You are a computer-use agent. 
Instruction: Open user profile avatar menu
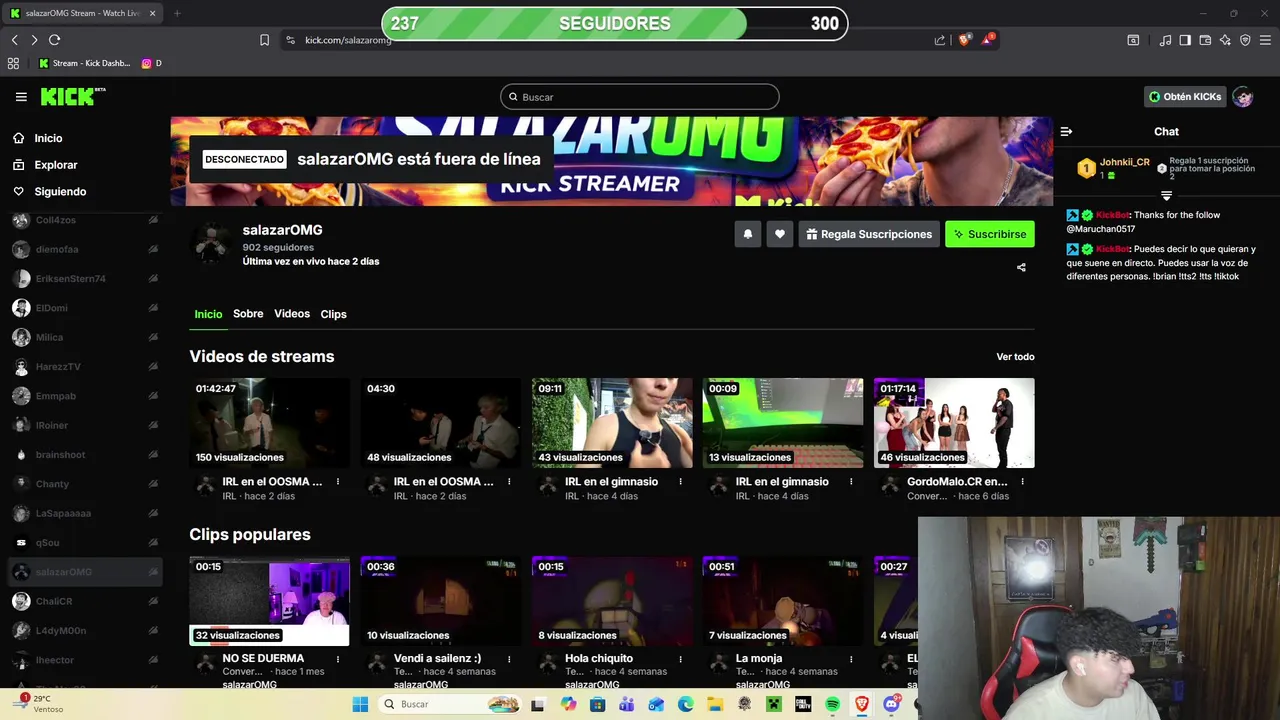(1243, 97)
